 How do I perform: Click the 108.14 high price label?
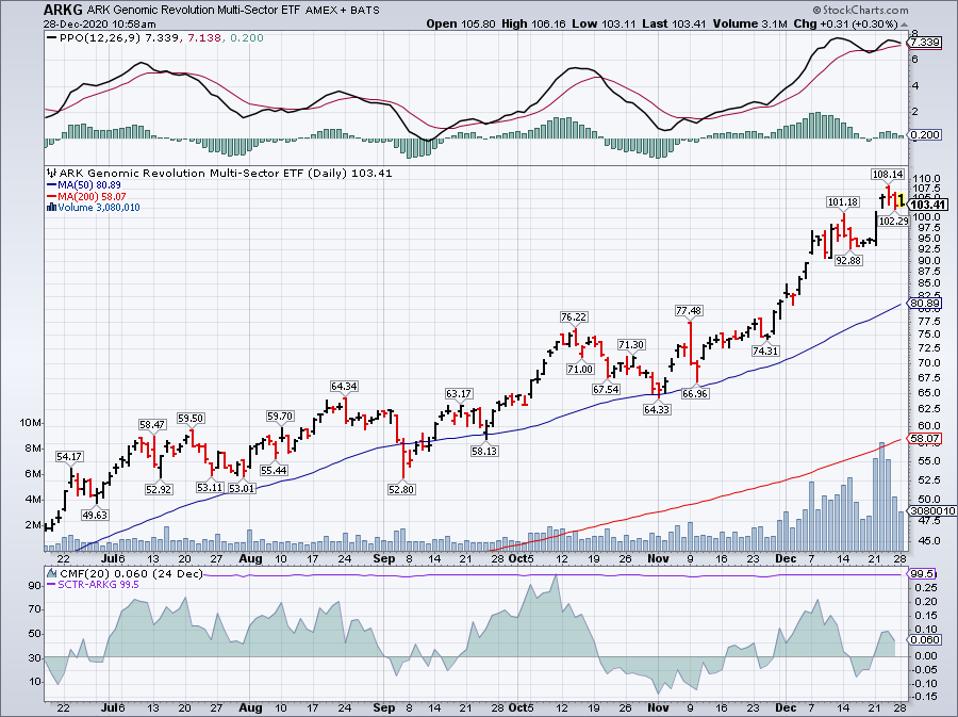tap(887, 174)
